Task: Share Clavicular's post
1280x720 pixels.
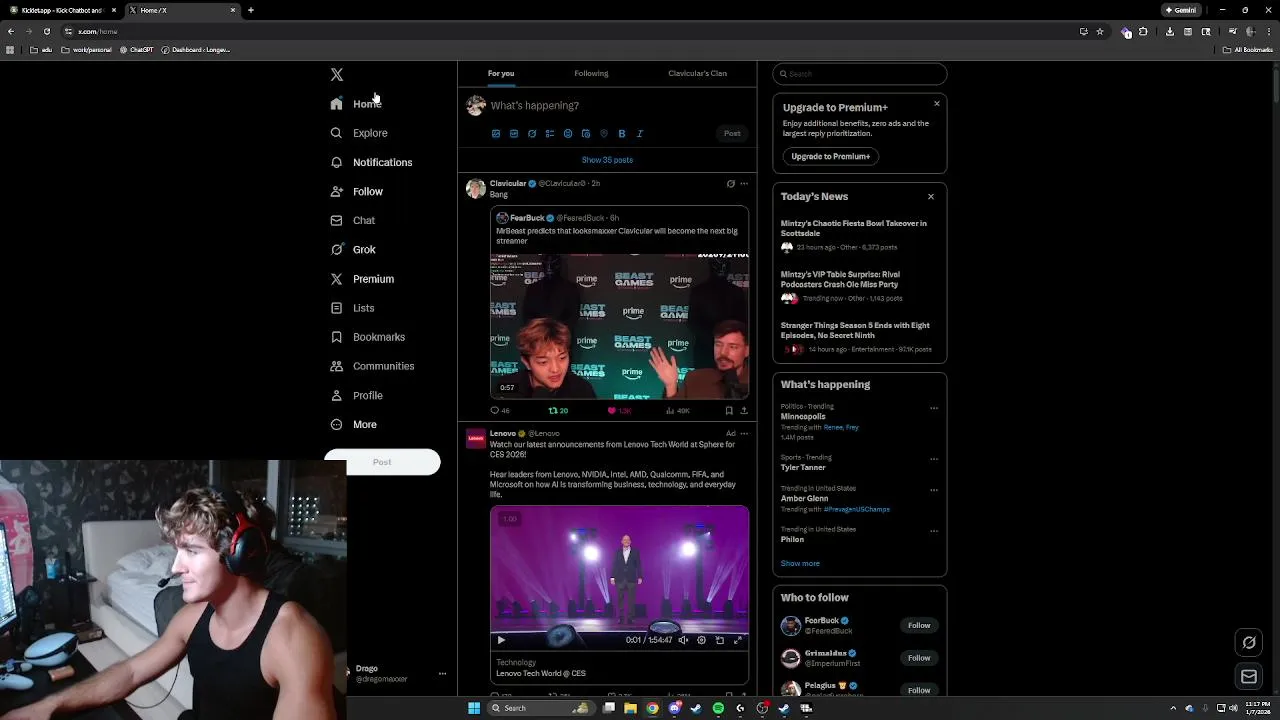Action: (744, 410)
